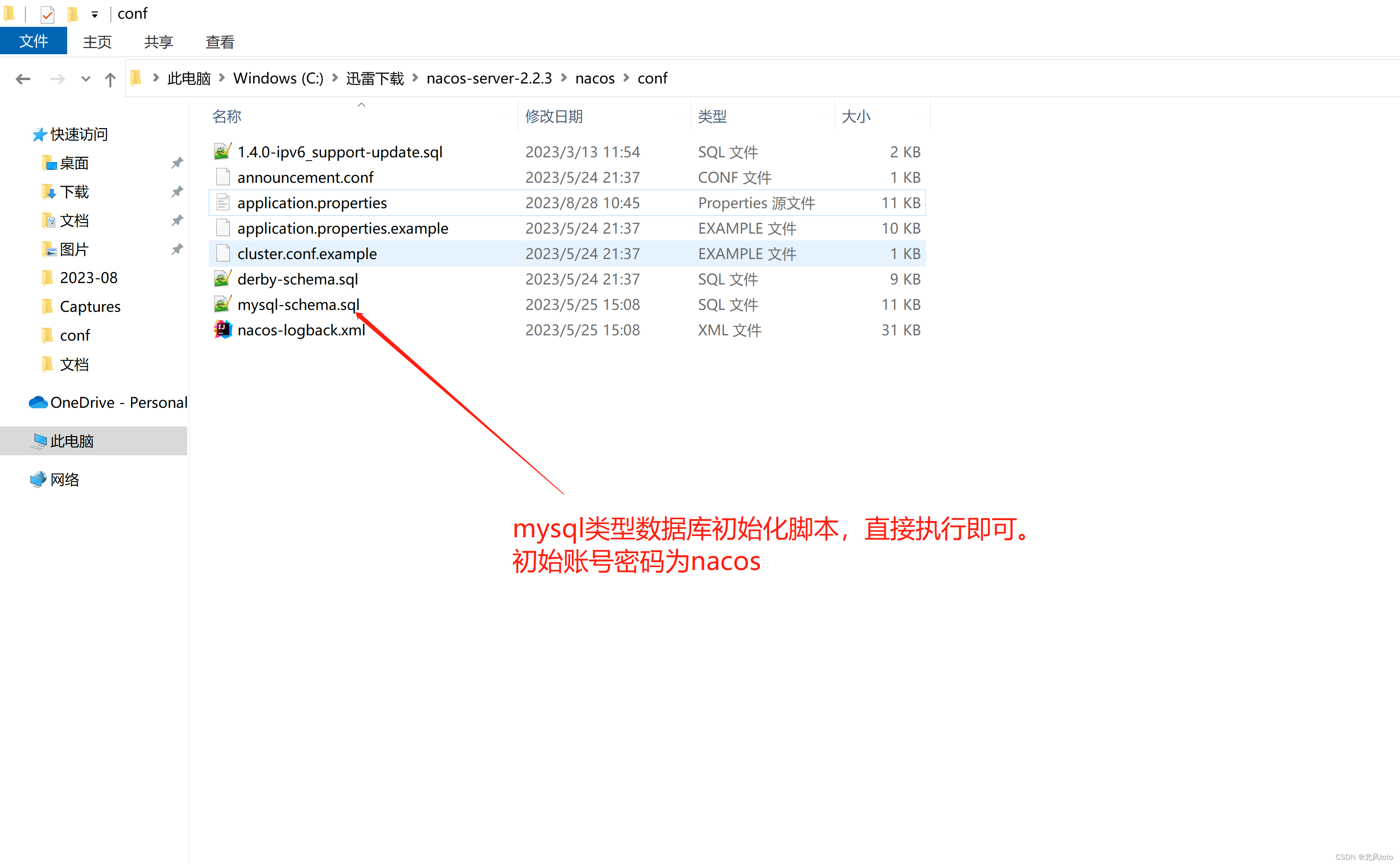The height and width of the screenshot is (865, 1400).
Task: Go up one folder level
Action: 110,79
